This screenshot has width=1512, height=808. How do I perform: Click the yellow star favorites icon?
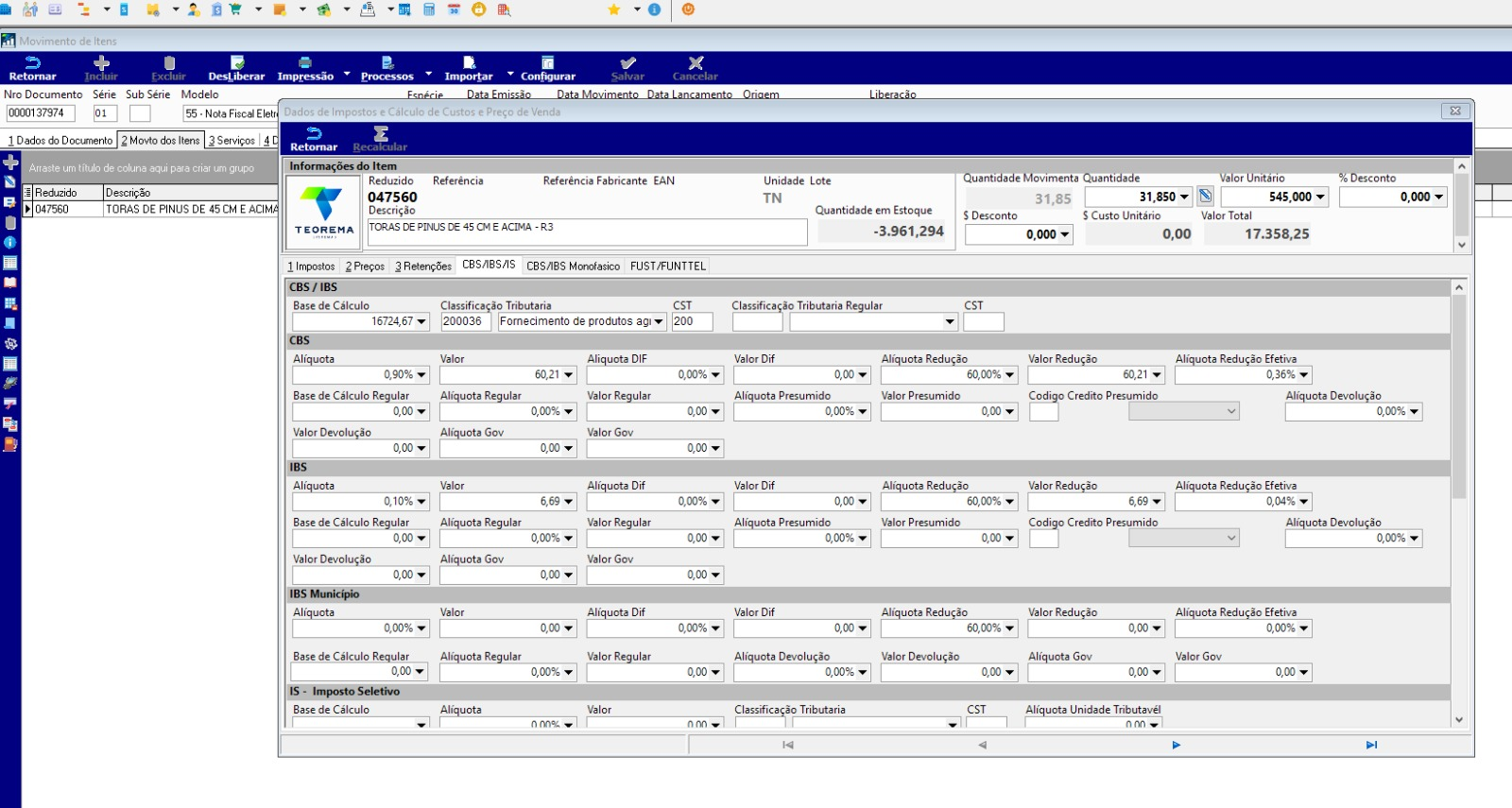point(614,9)
